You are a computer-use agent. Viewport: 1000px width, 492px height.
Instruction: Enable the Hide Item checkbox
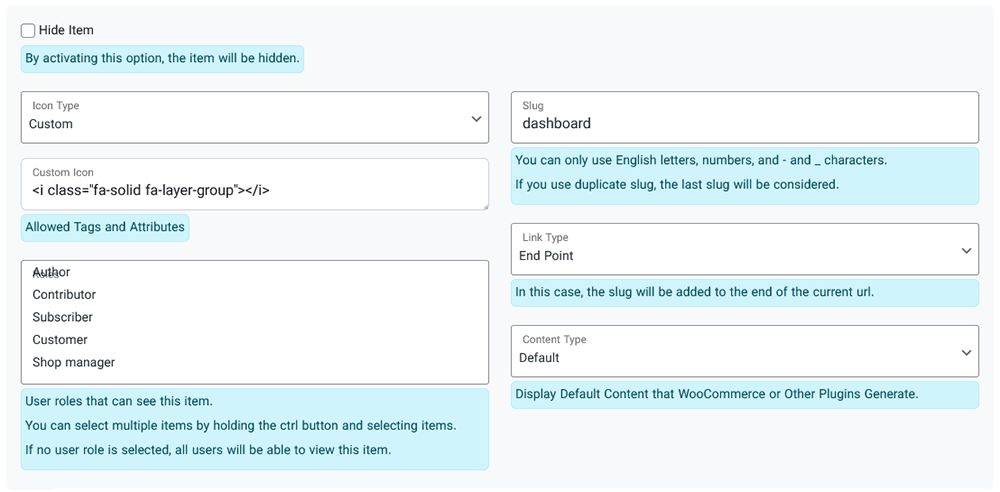click(x=28, y=31)
